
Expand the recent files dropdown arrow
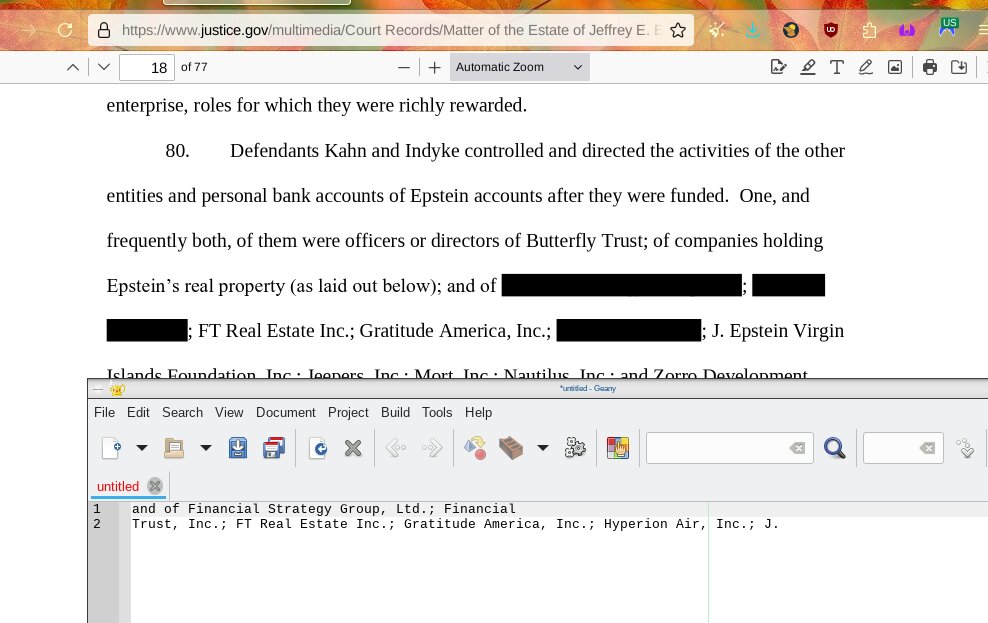(x=206, y=448)
